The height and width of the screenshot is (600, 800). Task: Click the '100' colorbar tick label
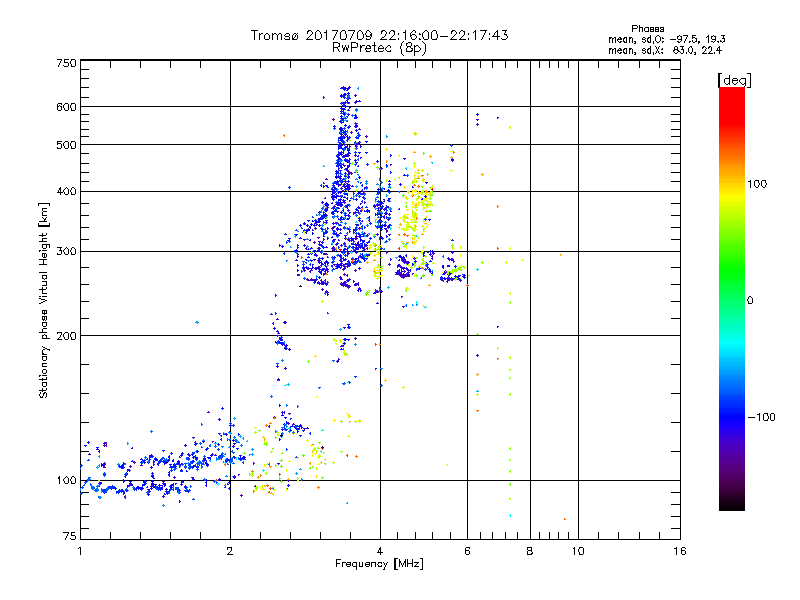[x=757, y=184]
